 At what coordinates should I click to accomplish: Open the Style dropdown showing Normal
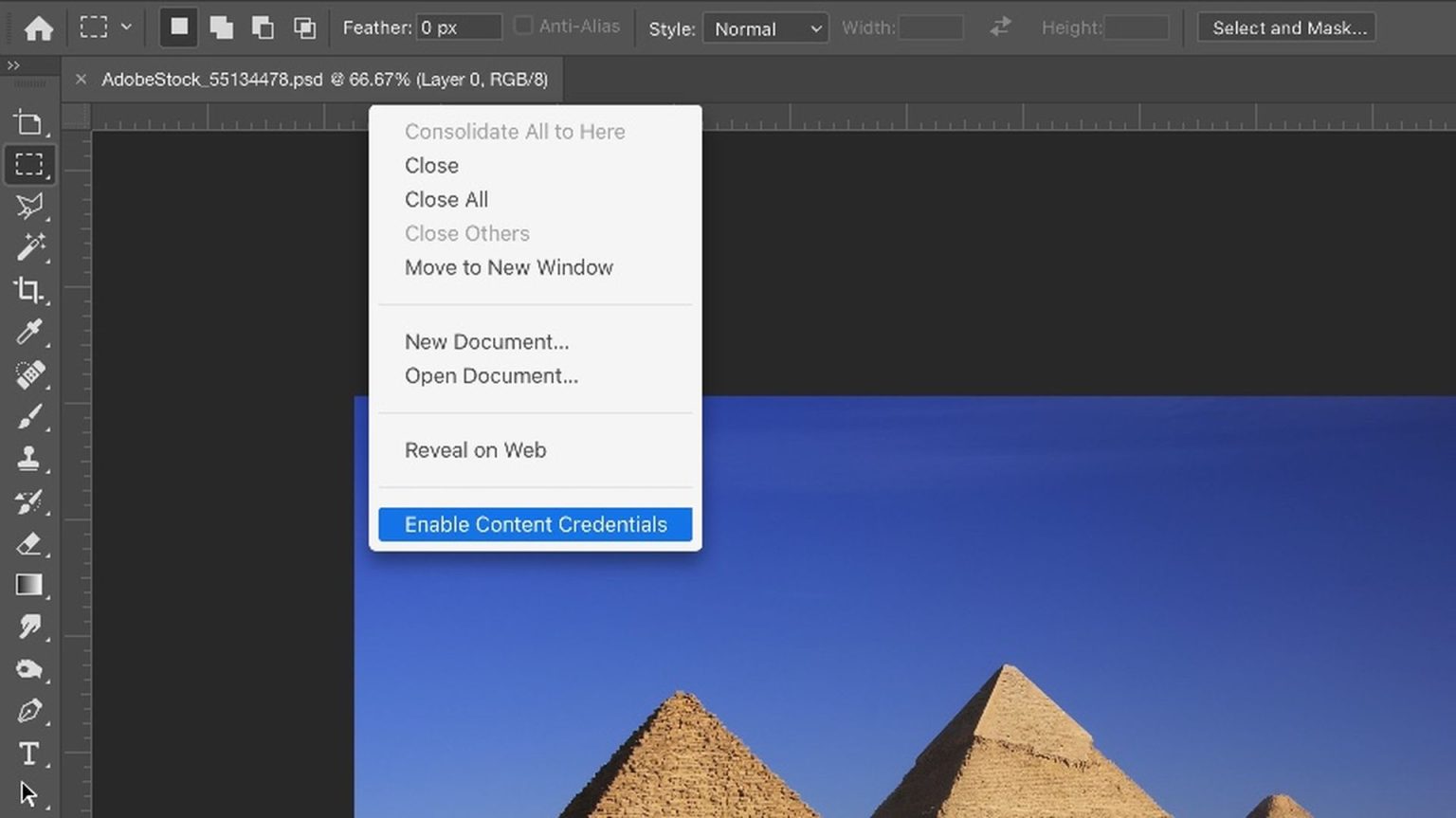tap(765, 28)
